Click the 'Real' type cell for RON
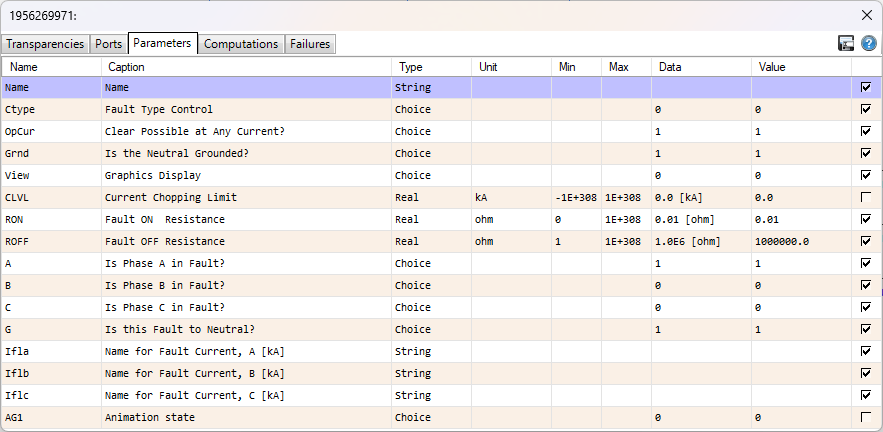This screenshot has width=883, height=432. [x=431, y=219]
